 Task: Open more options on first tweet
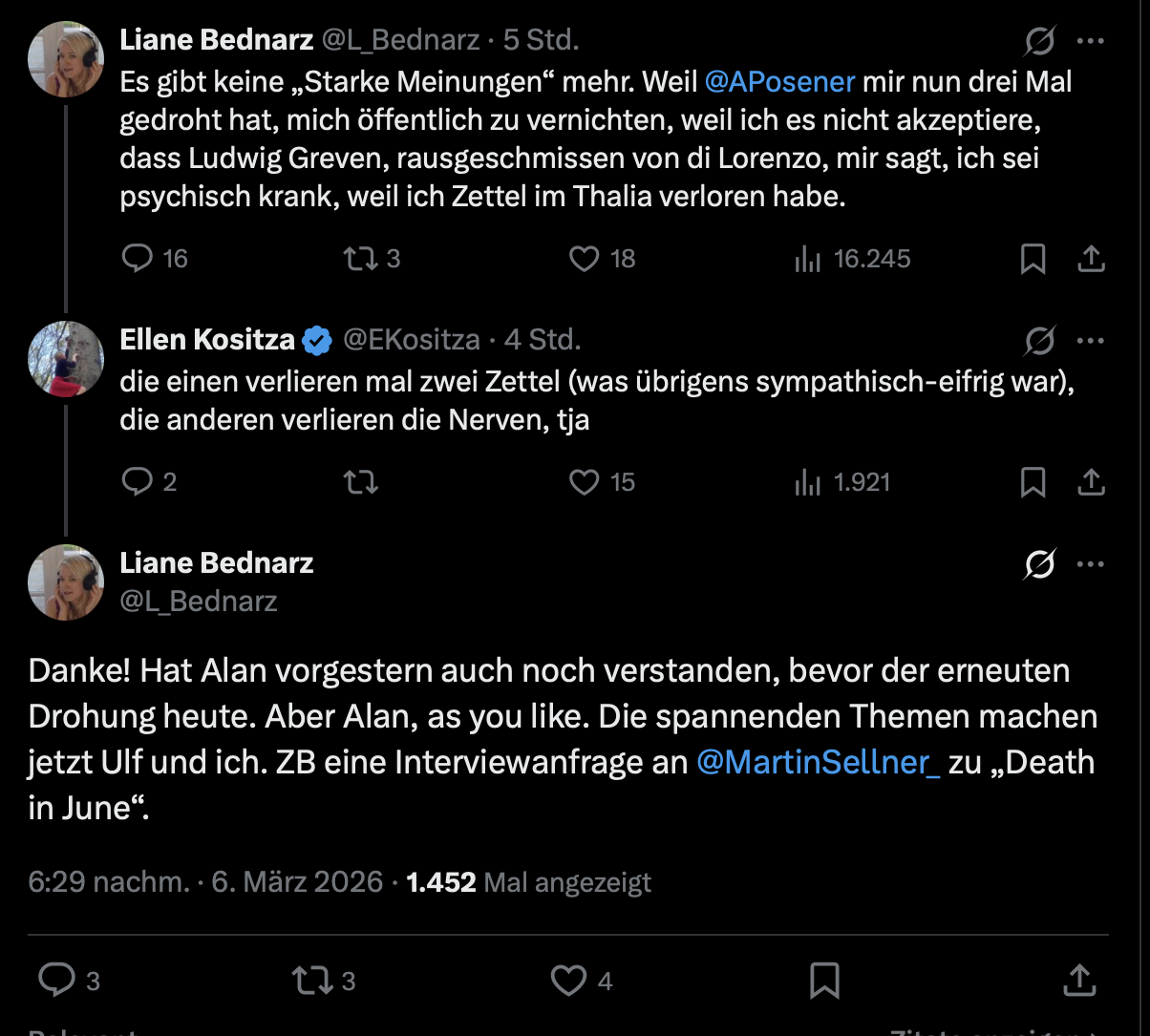[1091, 41]
